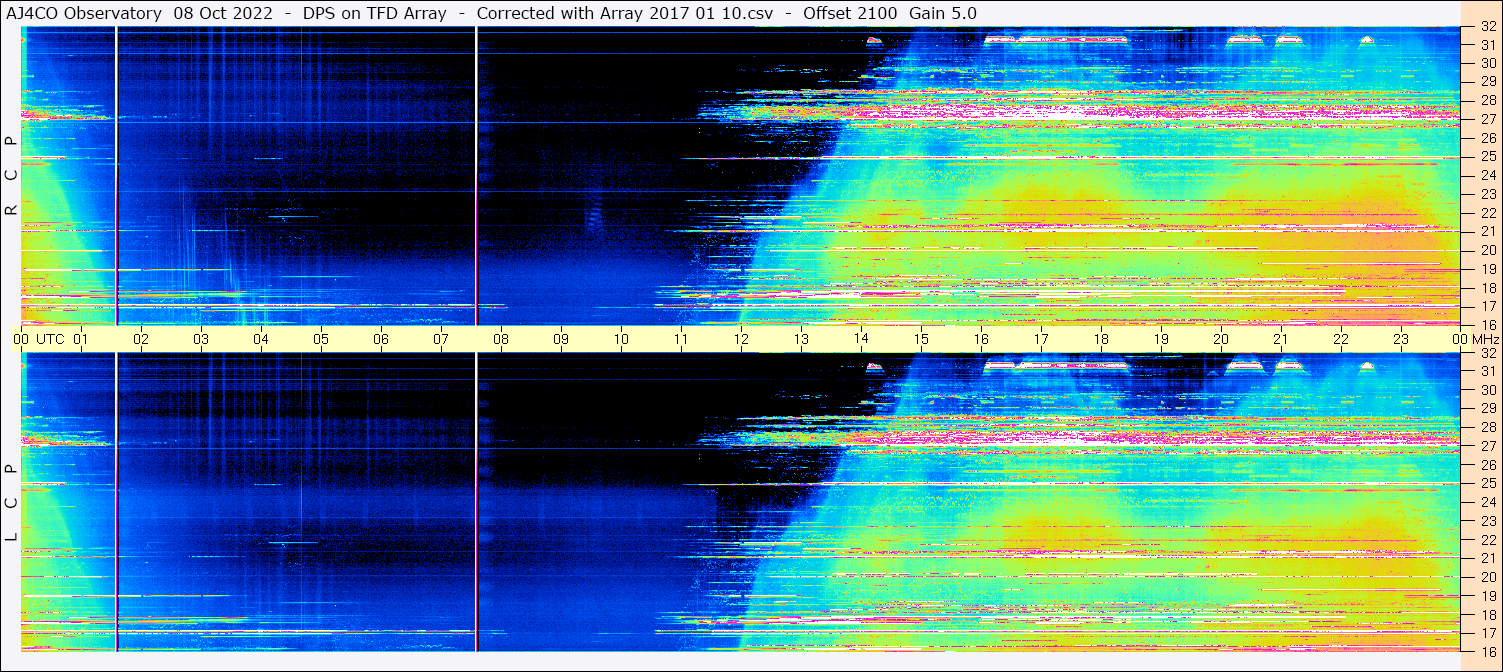This screenshot has width=1503, height=672.
Task: Click hour label '13' on time axis
Action: click(x=801, y=339)
